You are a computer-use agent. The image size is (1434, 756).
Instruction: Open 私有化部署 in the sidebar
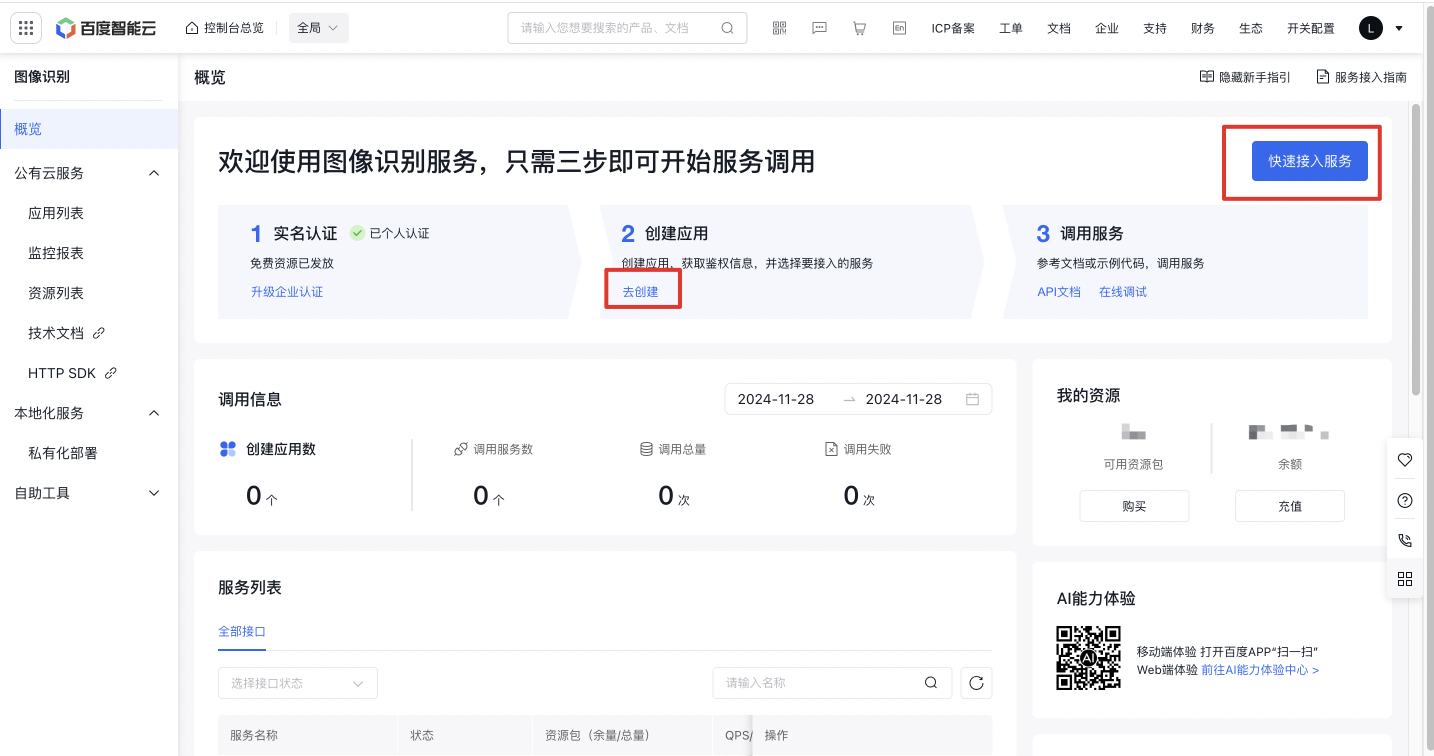[x=63, y=453]
